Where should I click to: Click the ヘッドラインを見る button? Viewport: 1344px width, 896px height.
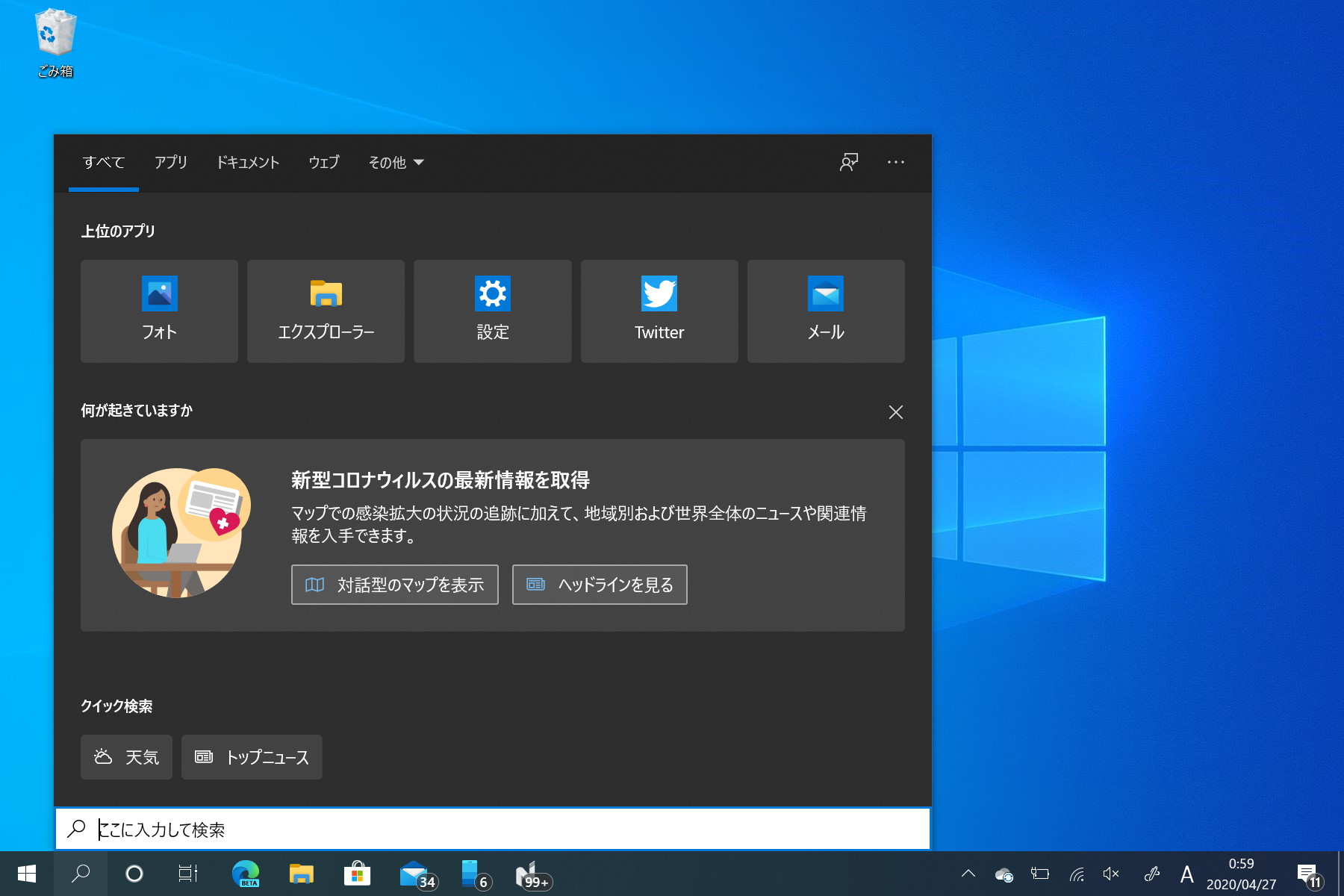pos(600,585)
